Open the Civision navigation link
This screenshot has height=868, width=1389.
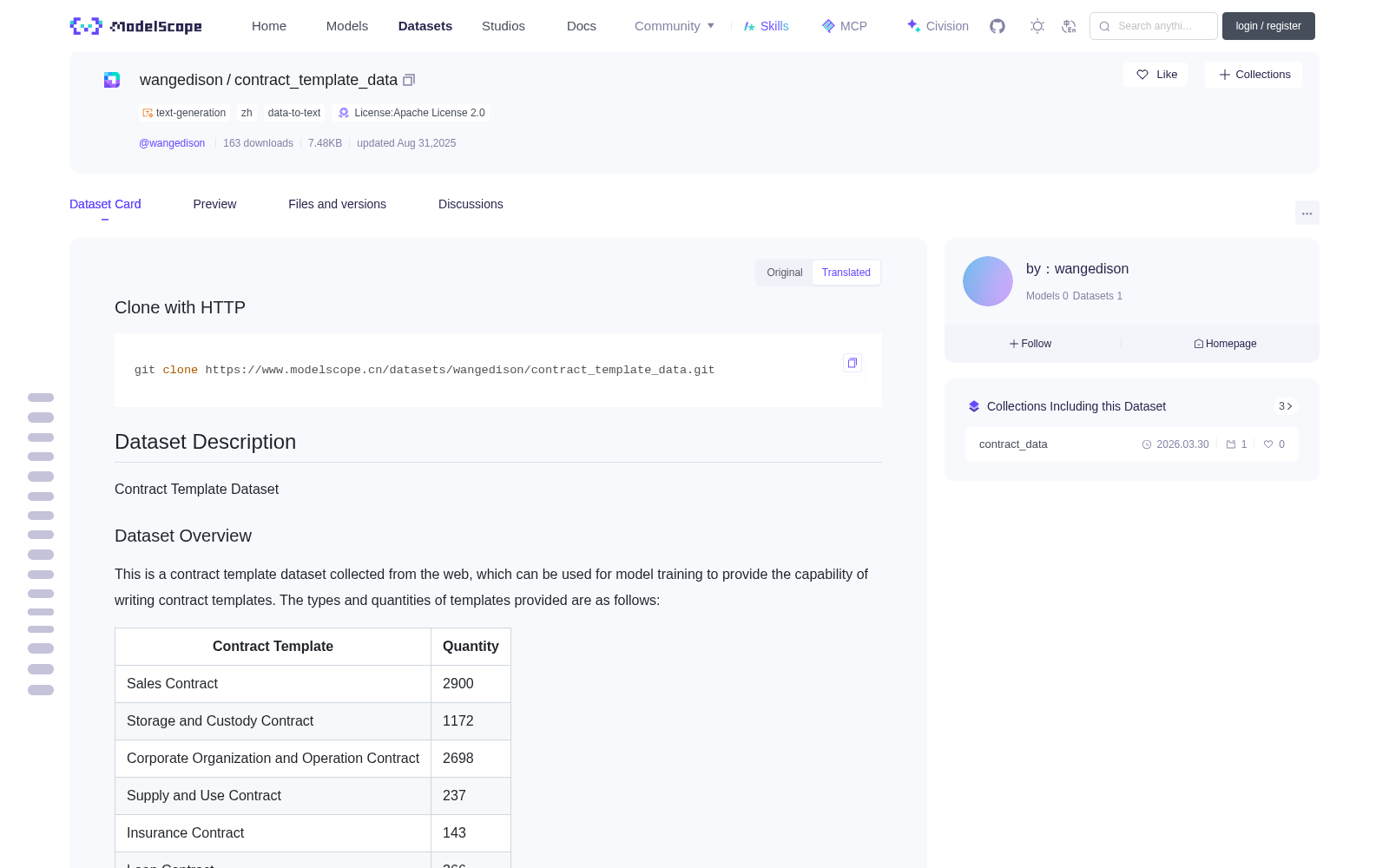tap(938, 26)
